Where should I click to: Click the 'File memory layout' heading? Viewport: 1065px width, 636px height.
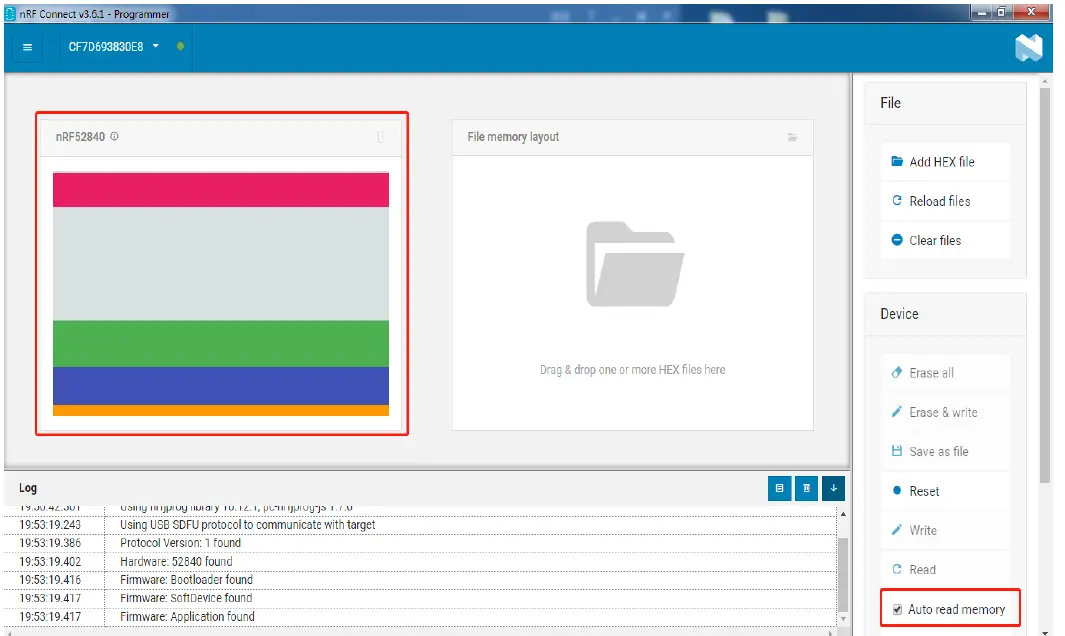tap(513, 137)
